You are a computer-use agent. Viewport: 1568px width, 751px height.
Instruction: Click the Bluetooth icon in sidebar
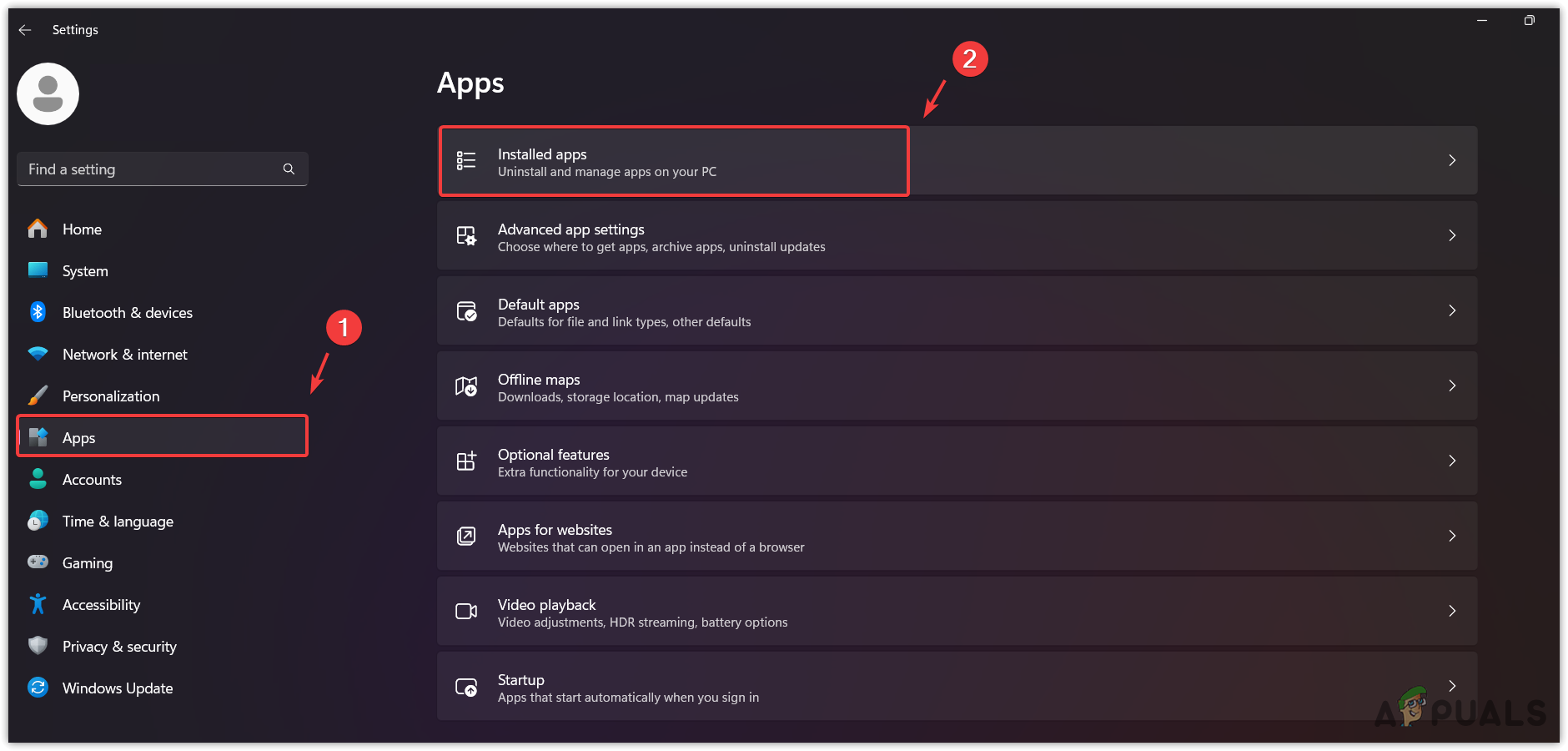(x=38, y=312)
